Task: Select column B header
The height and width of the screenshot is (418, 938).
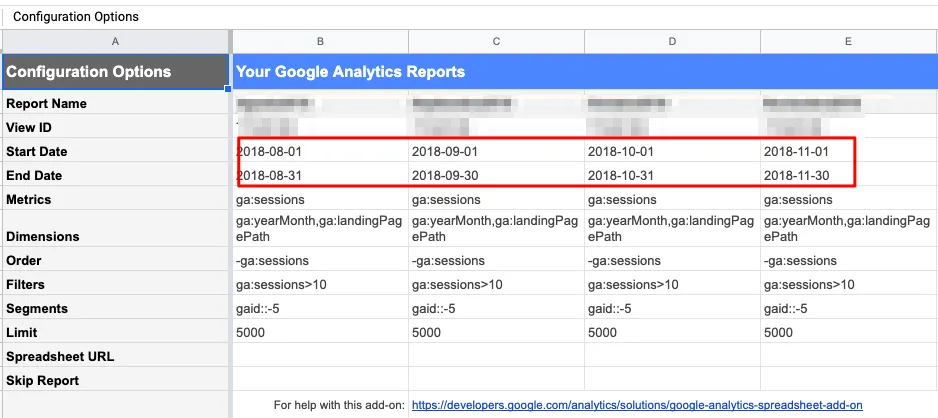Action: point(321,41)
